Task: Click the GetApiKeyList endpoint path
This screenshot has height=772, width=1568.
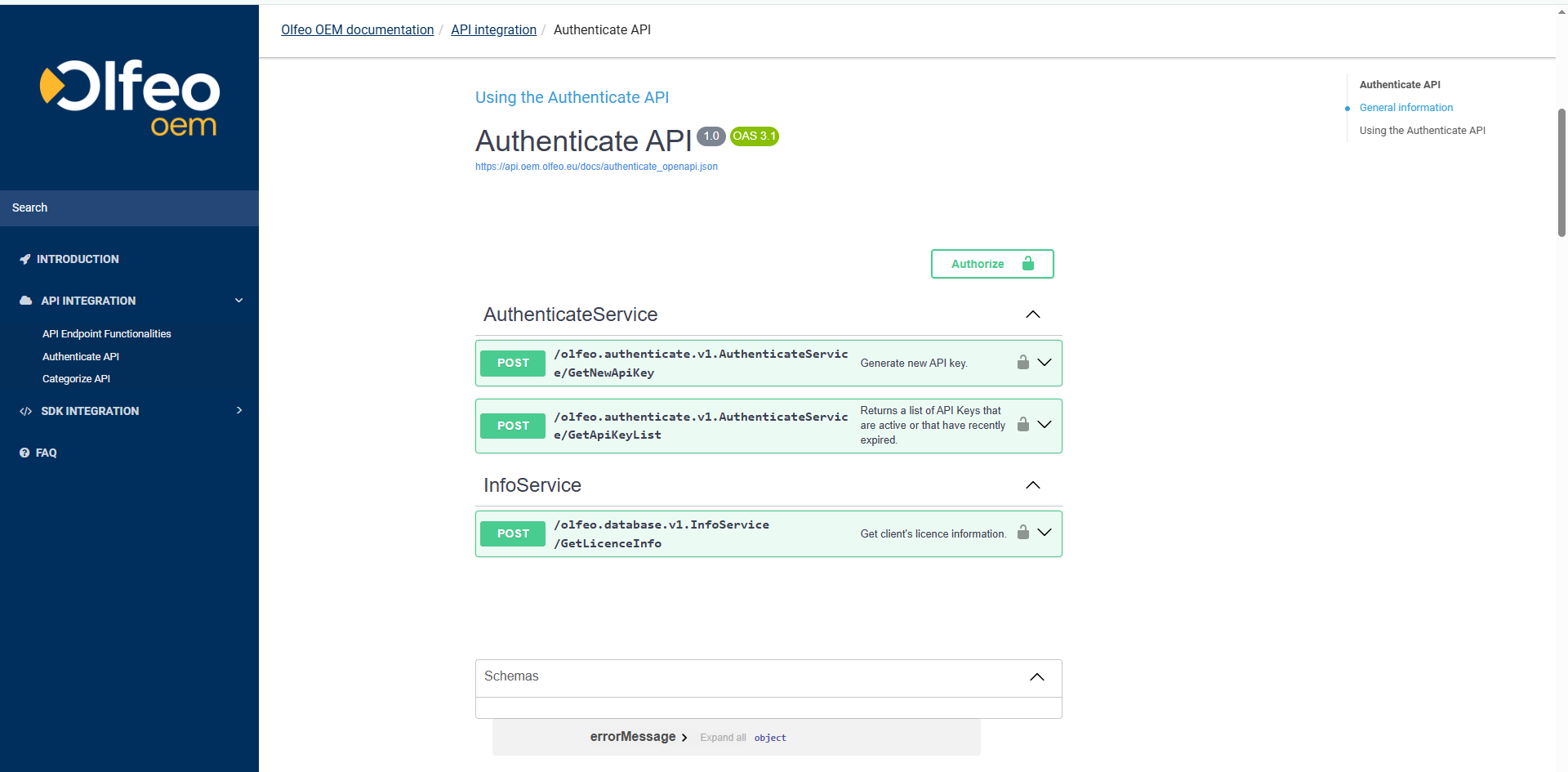Action: (x=701, y=426)
